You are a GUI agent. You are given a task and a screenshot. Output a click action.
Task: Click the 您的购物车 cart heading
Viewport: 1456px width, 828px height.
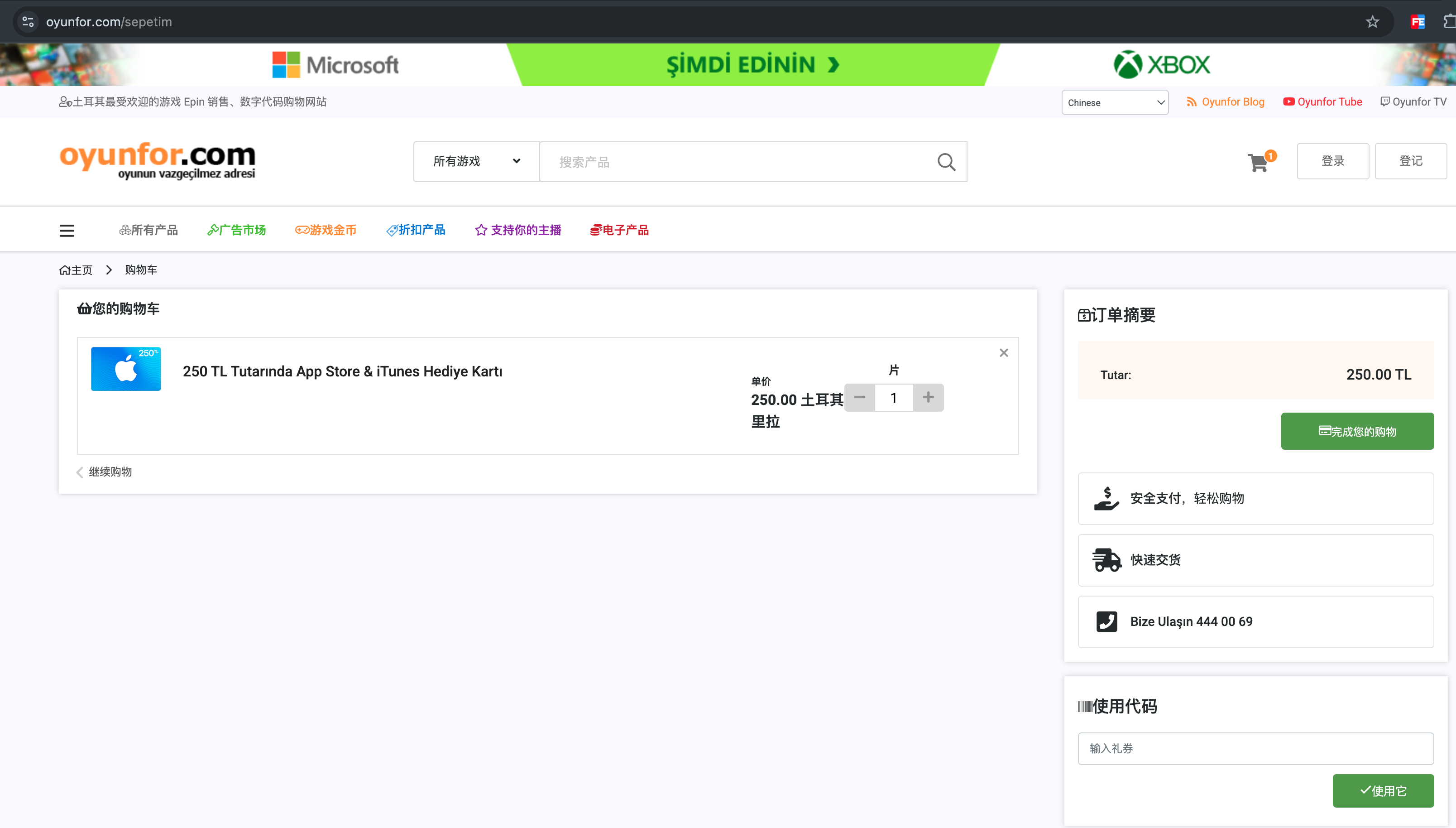tap(118, 308)
